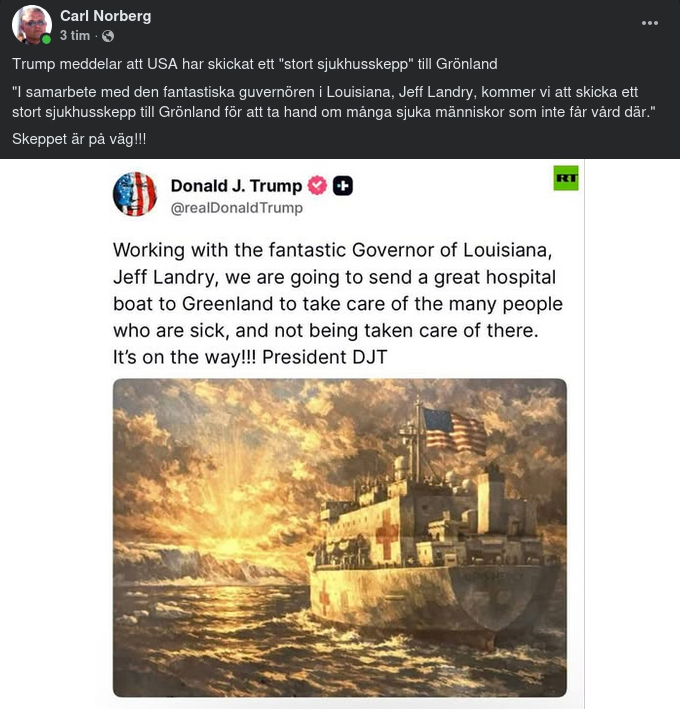Click the American flag on the ship
The height and width of the screenshot is (709, 680).
pyautogui.click(x=453, y=429)
